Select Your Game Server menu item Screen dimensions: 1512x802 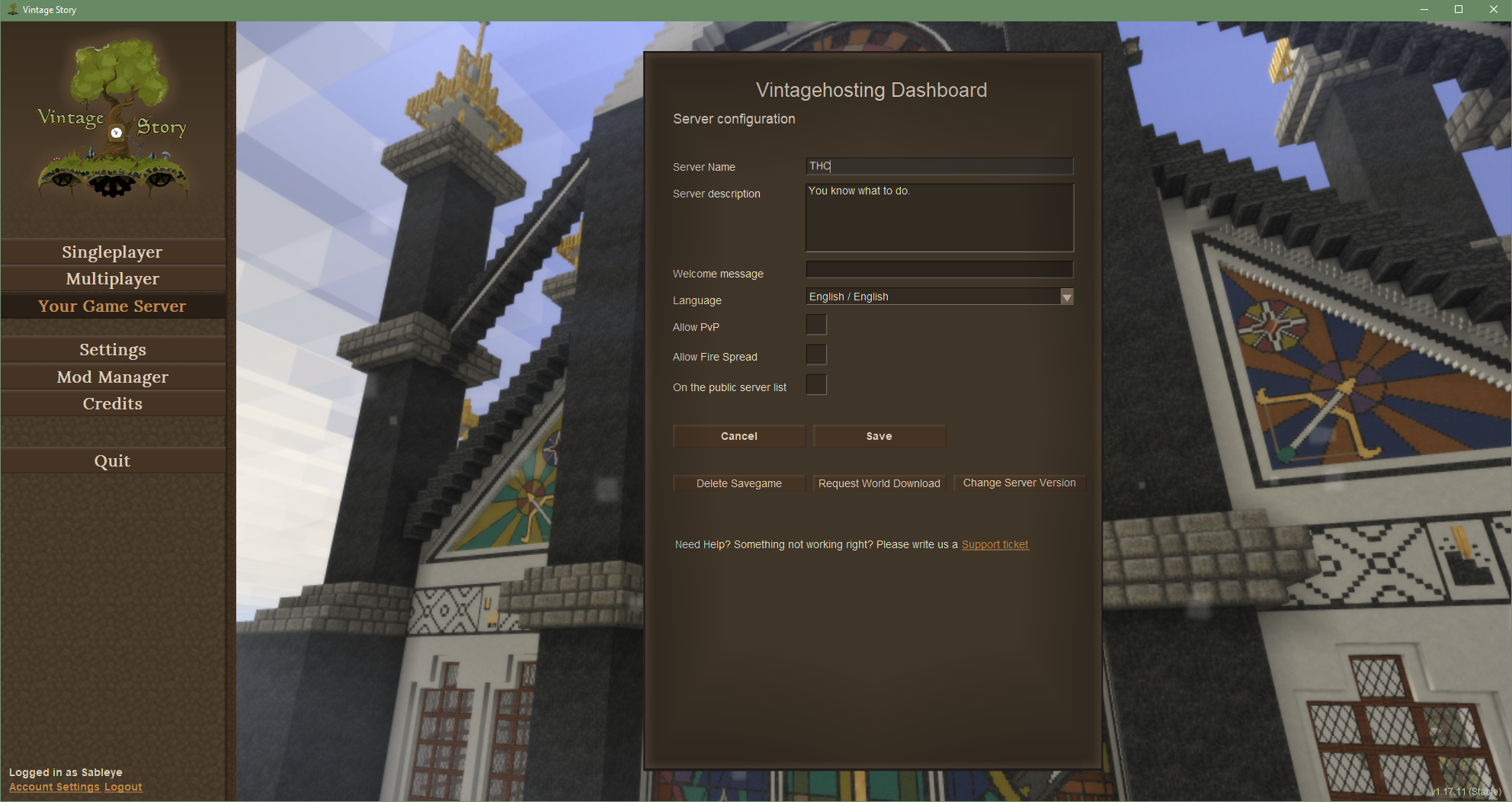point(112,306)
